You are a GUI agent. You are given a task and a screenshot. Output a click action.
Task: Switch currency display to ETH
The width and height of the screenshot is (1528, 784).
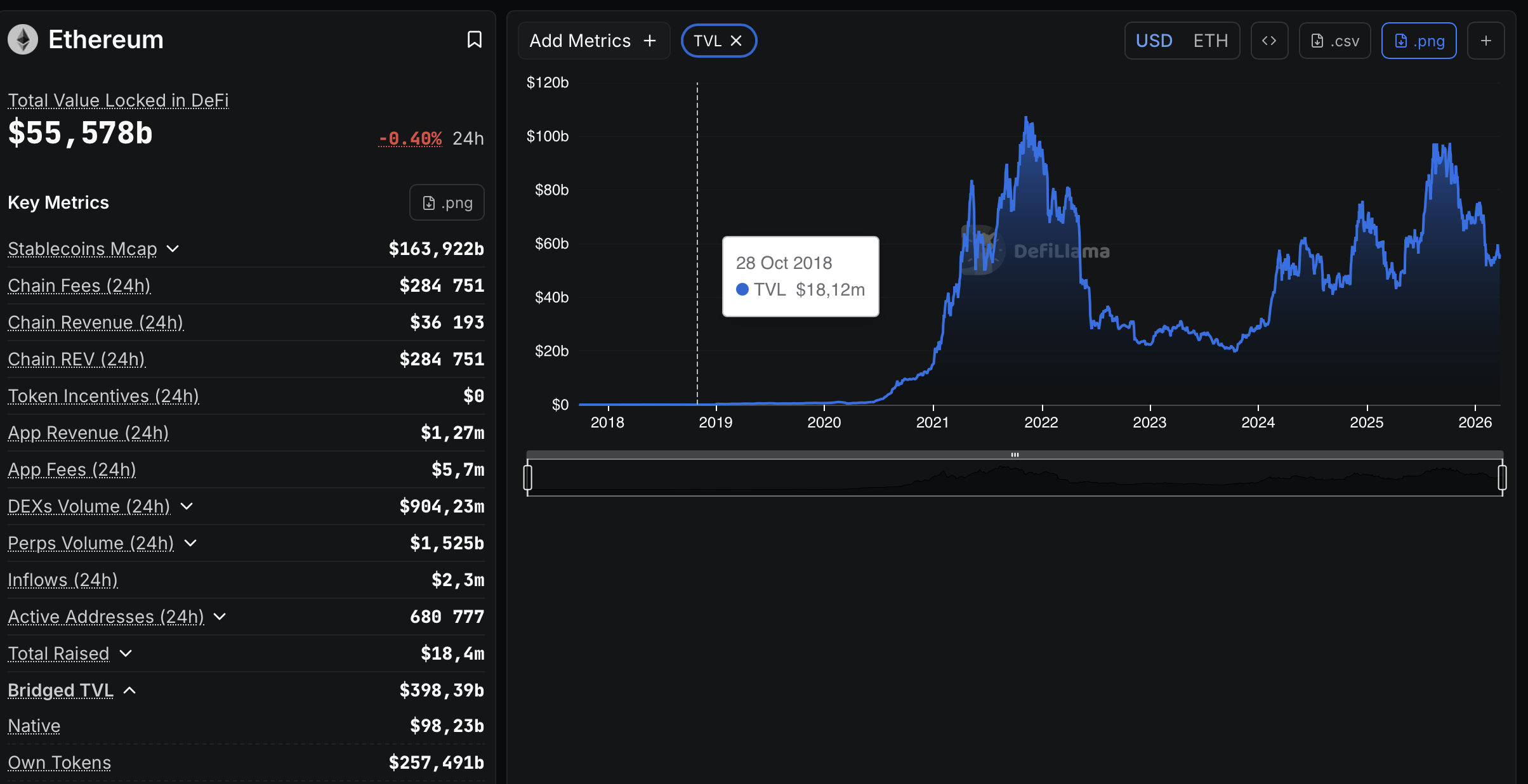[x=1211, y=40]
